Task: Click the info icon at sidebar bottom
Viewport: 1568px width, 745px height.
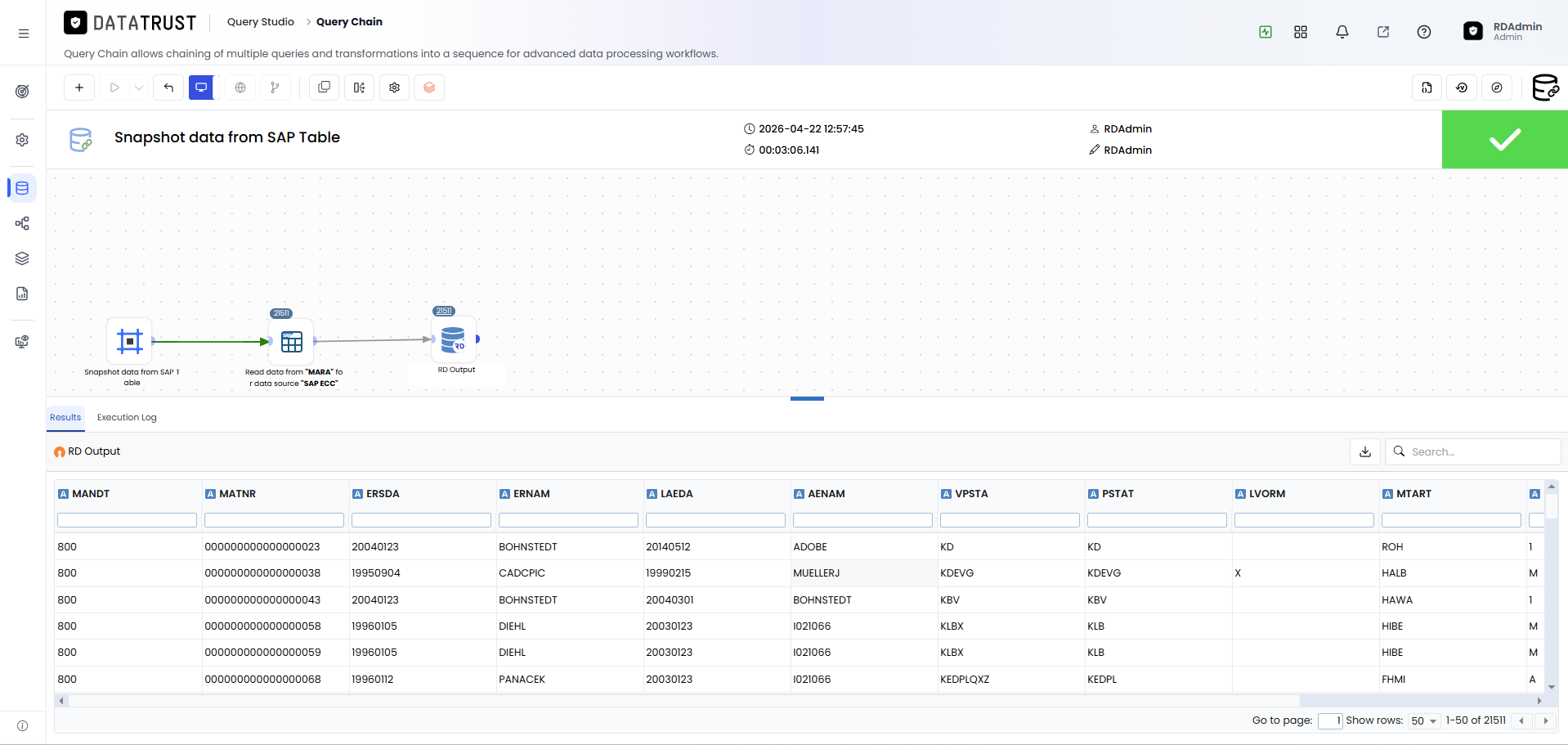Action: pos(22,726)
